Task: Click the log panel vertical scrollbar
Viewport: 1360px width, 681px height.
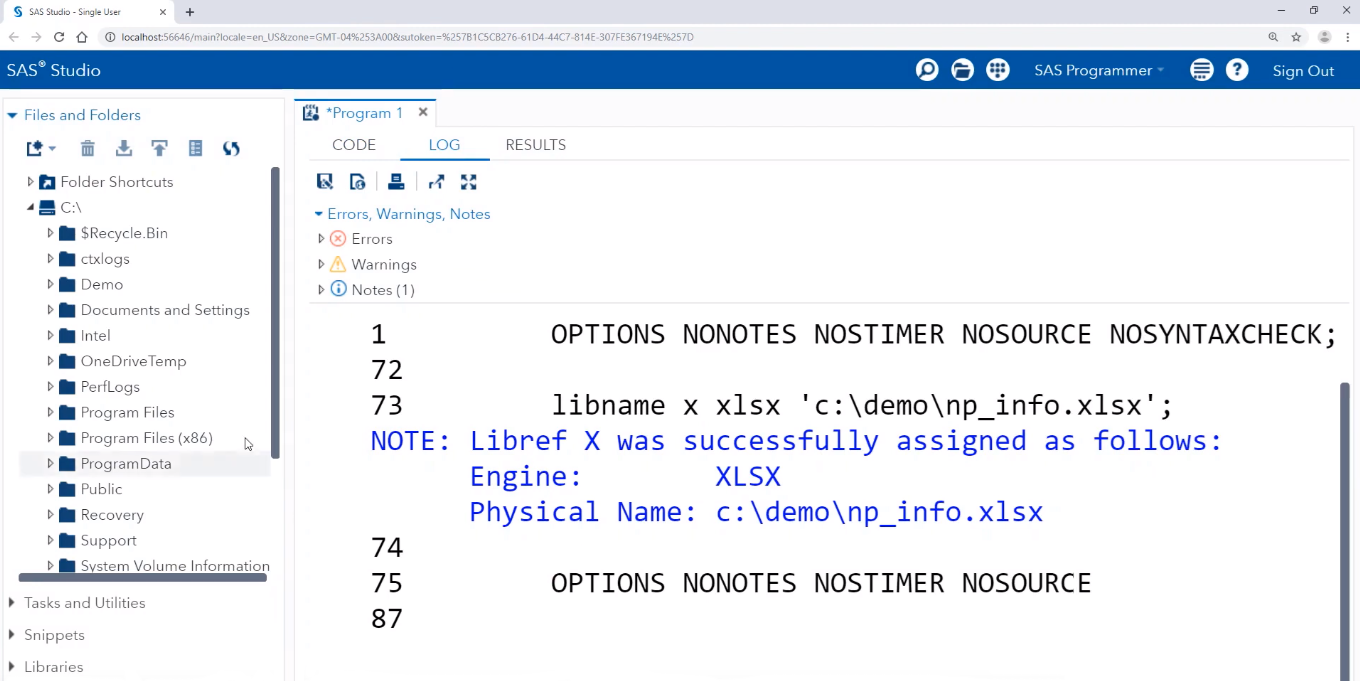Action: tap(1344, 530)
